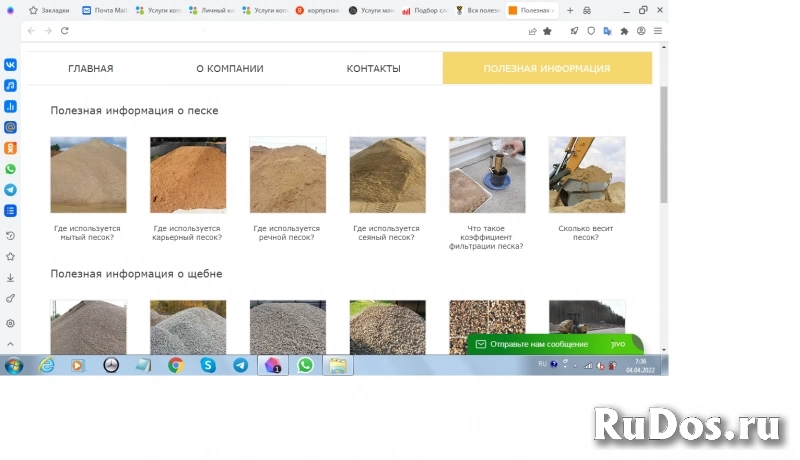
Task: Open sidebar settings gear
Action: click(10, 323)
